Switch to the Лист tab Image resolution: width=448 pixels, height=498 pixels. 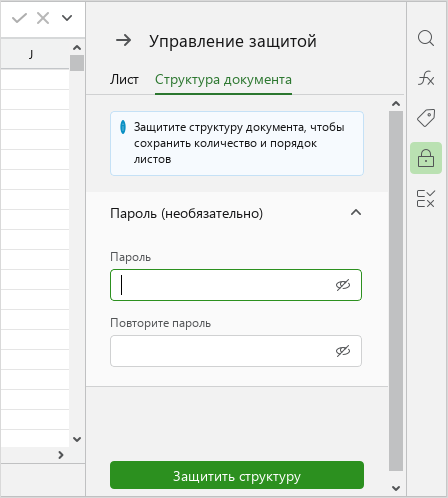124,80
